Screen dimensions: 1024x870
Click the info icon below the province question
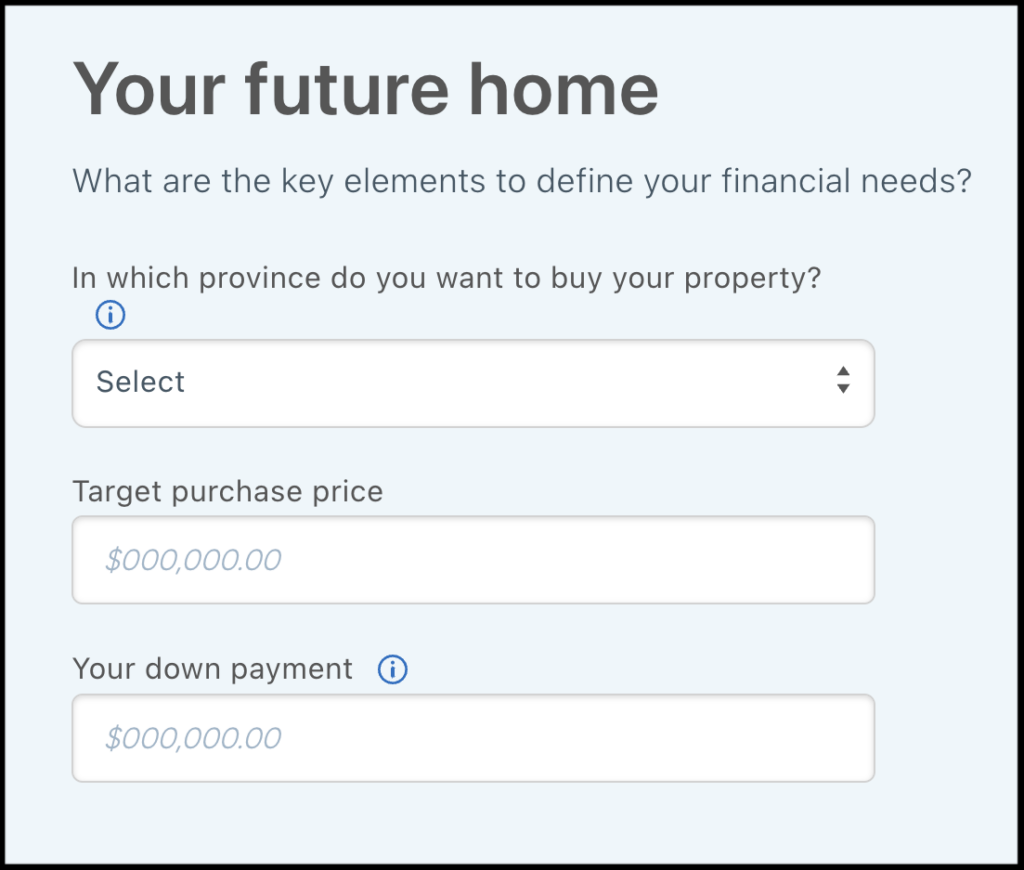click(110, 316)
